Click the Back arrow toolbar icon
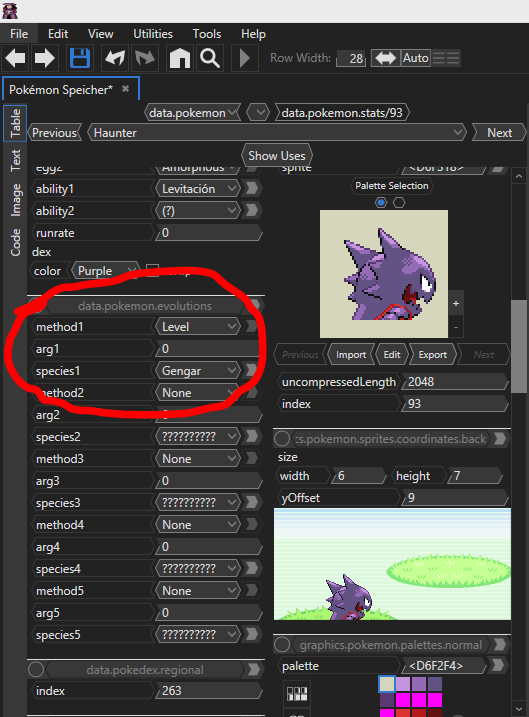Viewport: 529px width, 717px height. click(16, 58)
